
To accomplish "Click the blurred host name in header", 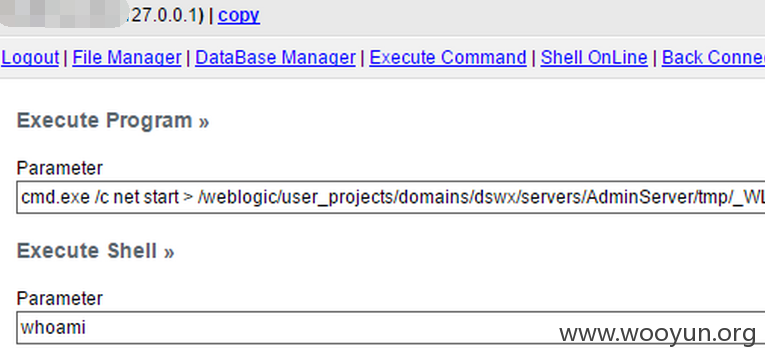I will 61,14.
